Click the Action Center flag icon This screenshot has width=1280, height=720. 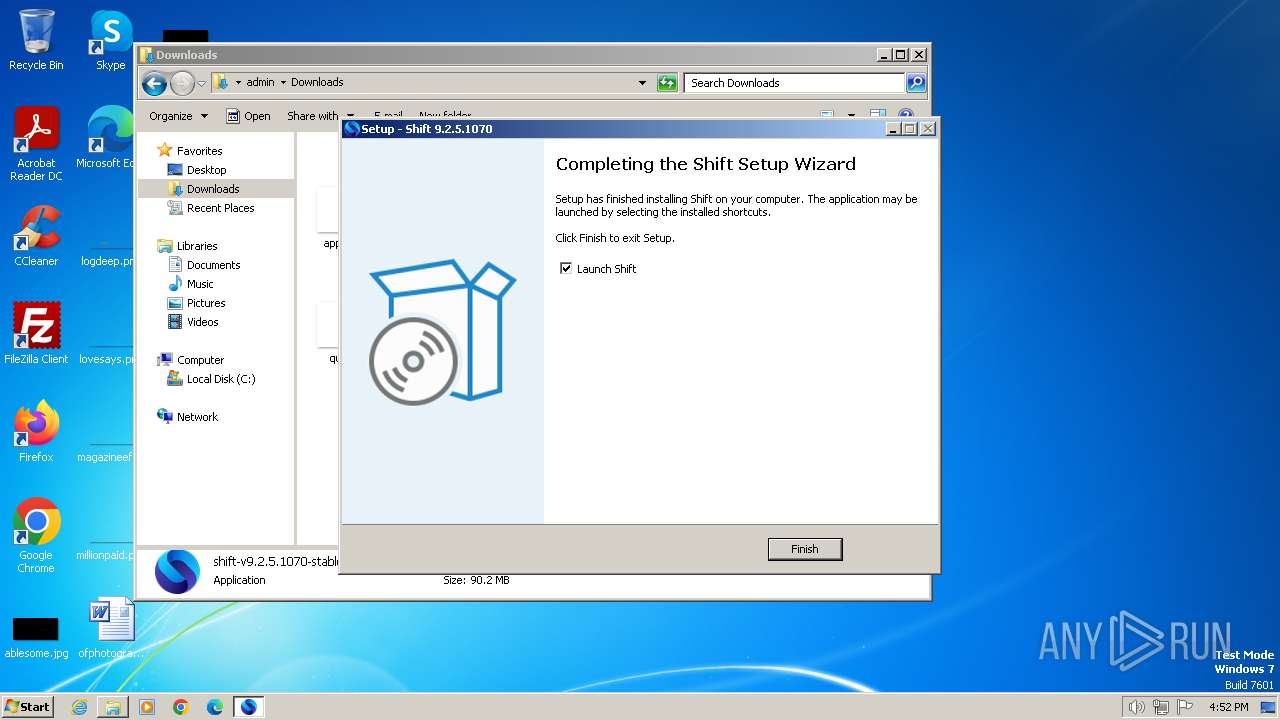(x=1185, y=707)
